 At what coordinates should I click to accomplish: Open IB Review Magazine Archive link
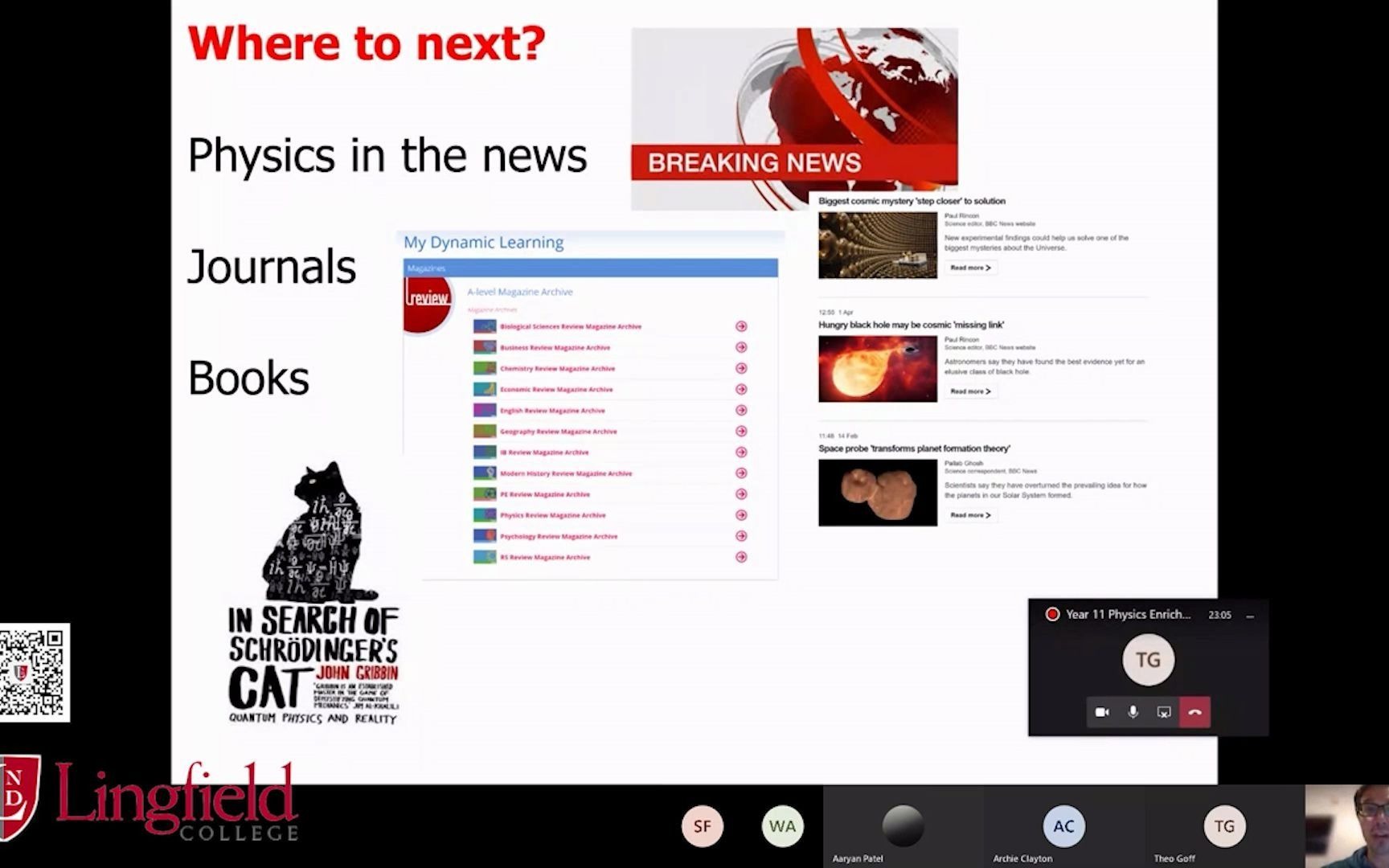[x=544, y=452]
